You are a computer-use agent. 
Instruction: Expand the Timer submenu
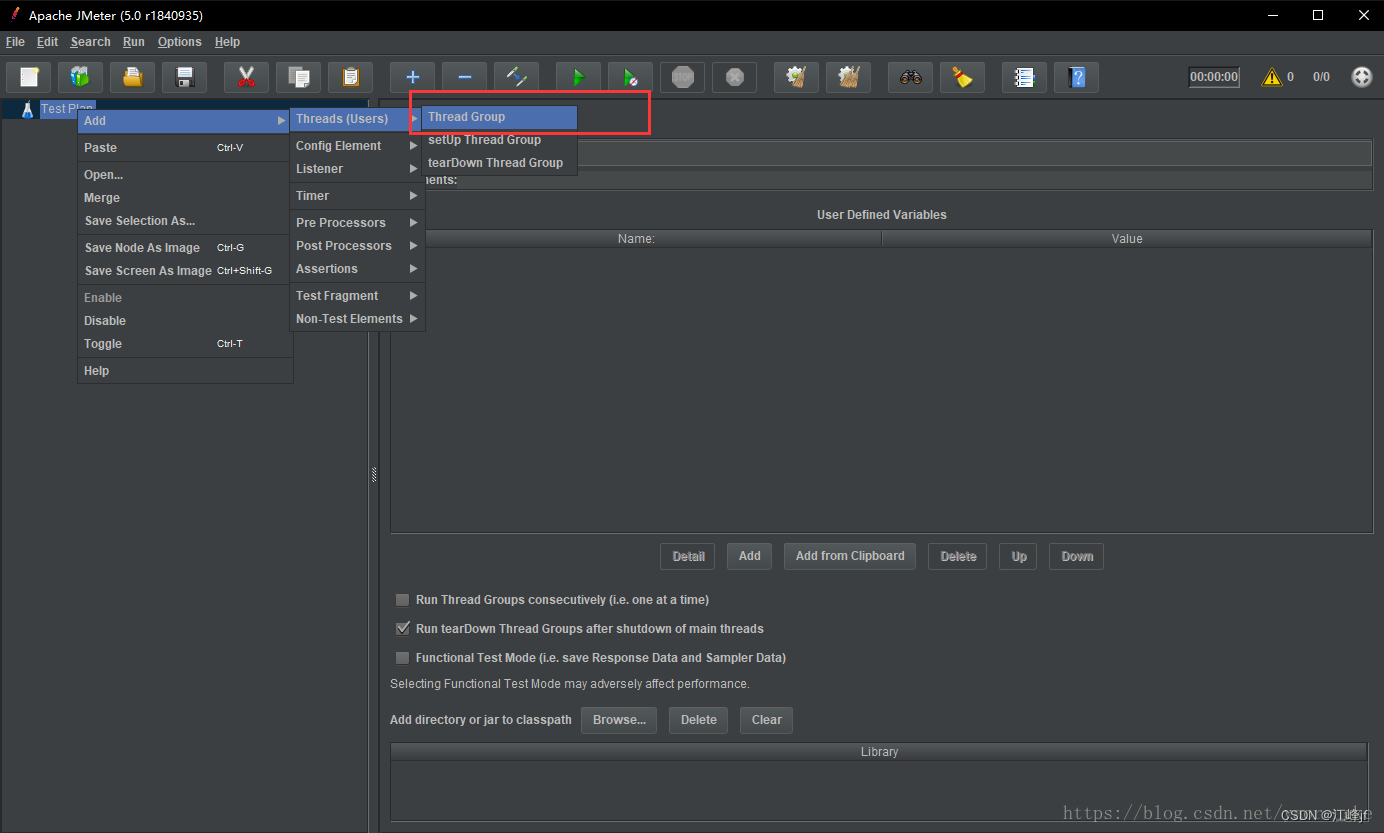[x=357, y=196]
